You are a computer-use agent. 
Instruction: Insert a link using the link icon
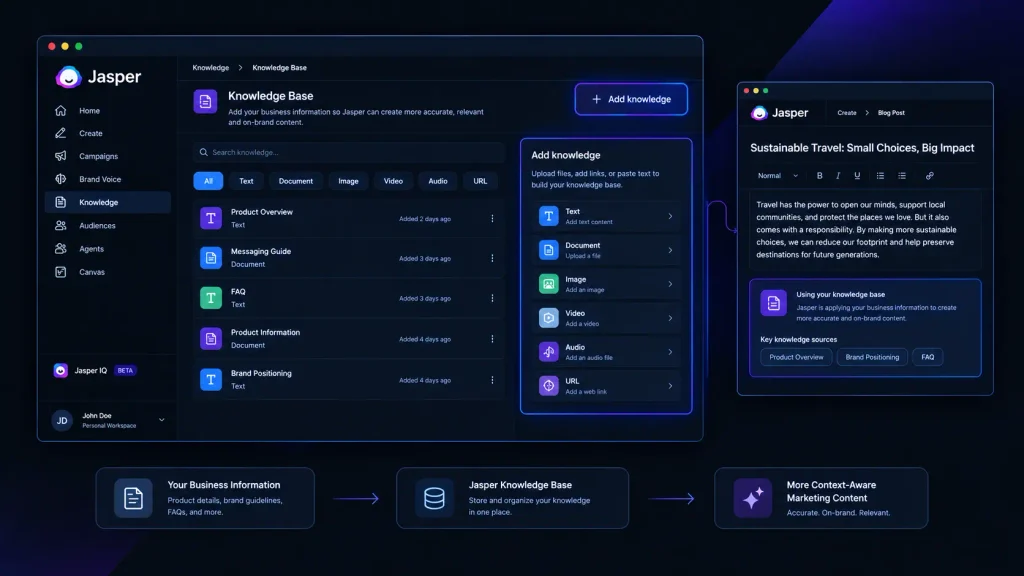929,176
